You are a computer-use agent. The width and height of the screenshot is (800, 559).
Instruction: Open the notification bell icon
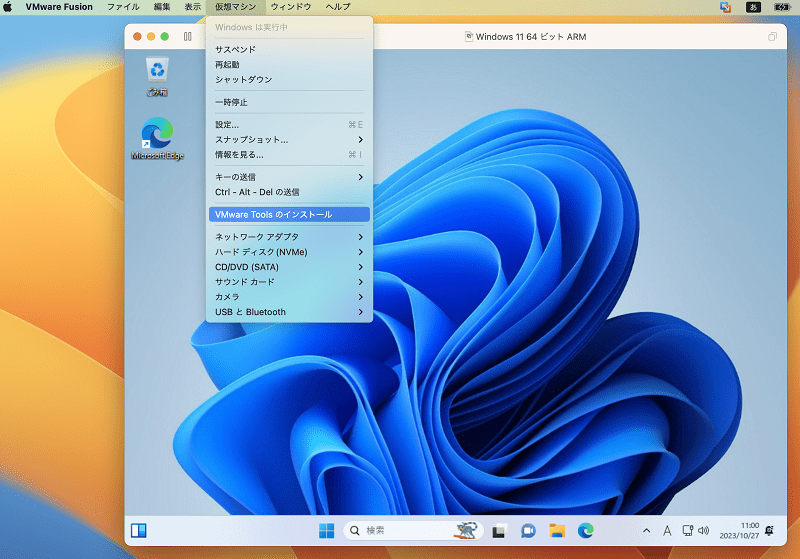769,530
